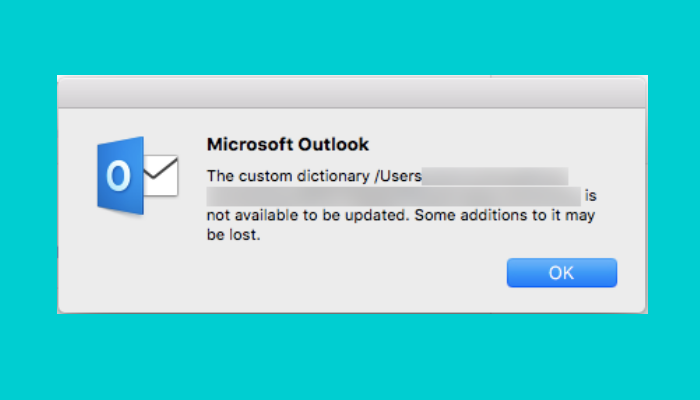Click the blue O letter on the Outlook logo
Screen dimensions: 700x400
coord(118,177)
